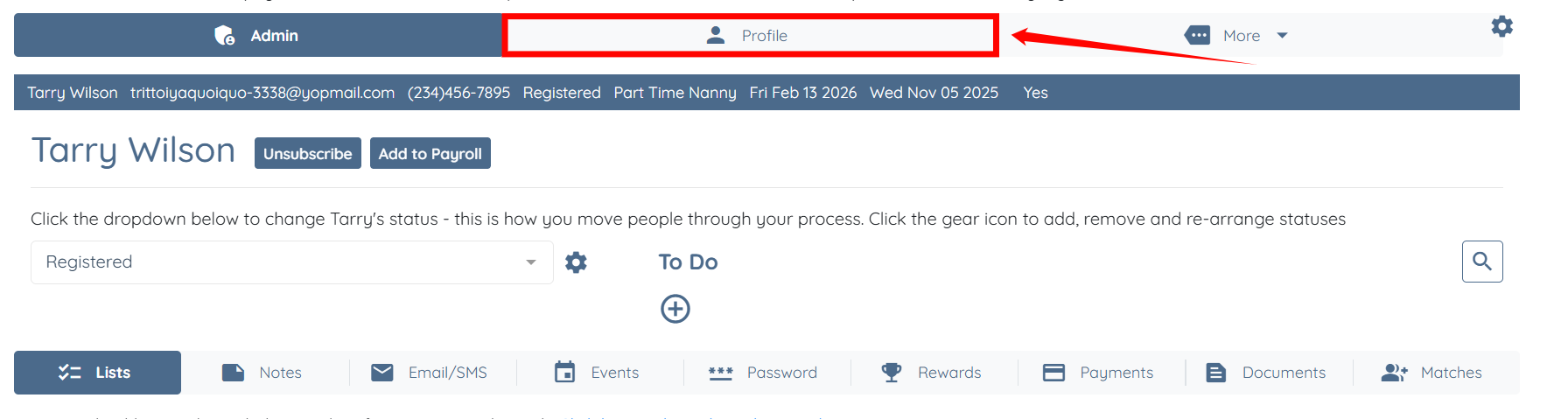This screenshot has width=1568, height=419.
Task: Click the trophy icon for Rewards
Action: [892, 373]
